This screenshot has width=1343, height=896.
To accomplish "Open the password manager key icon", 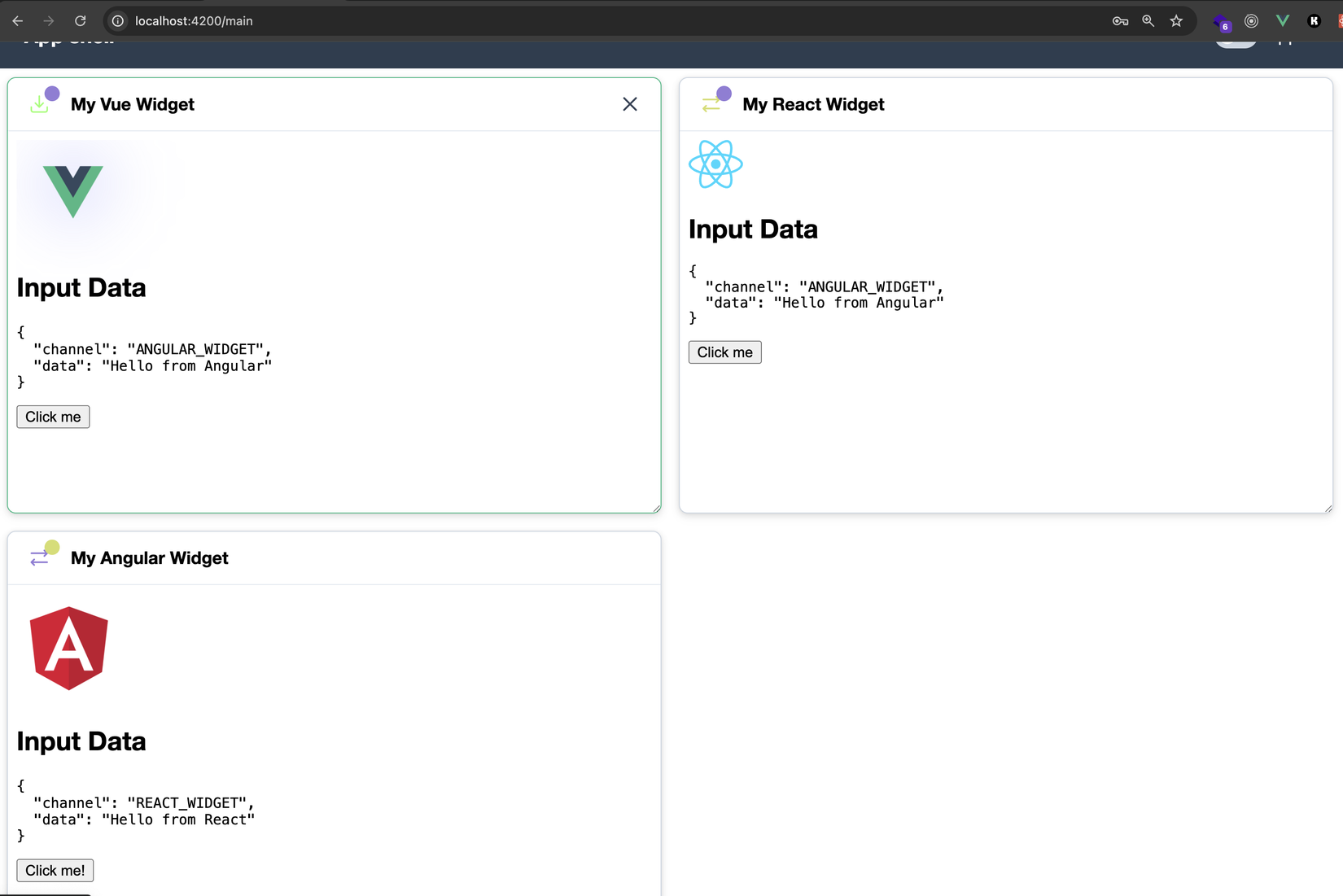I will coord(1120,21).
